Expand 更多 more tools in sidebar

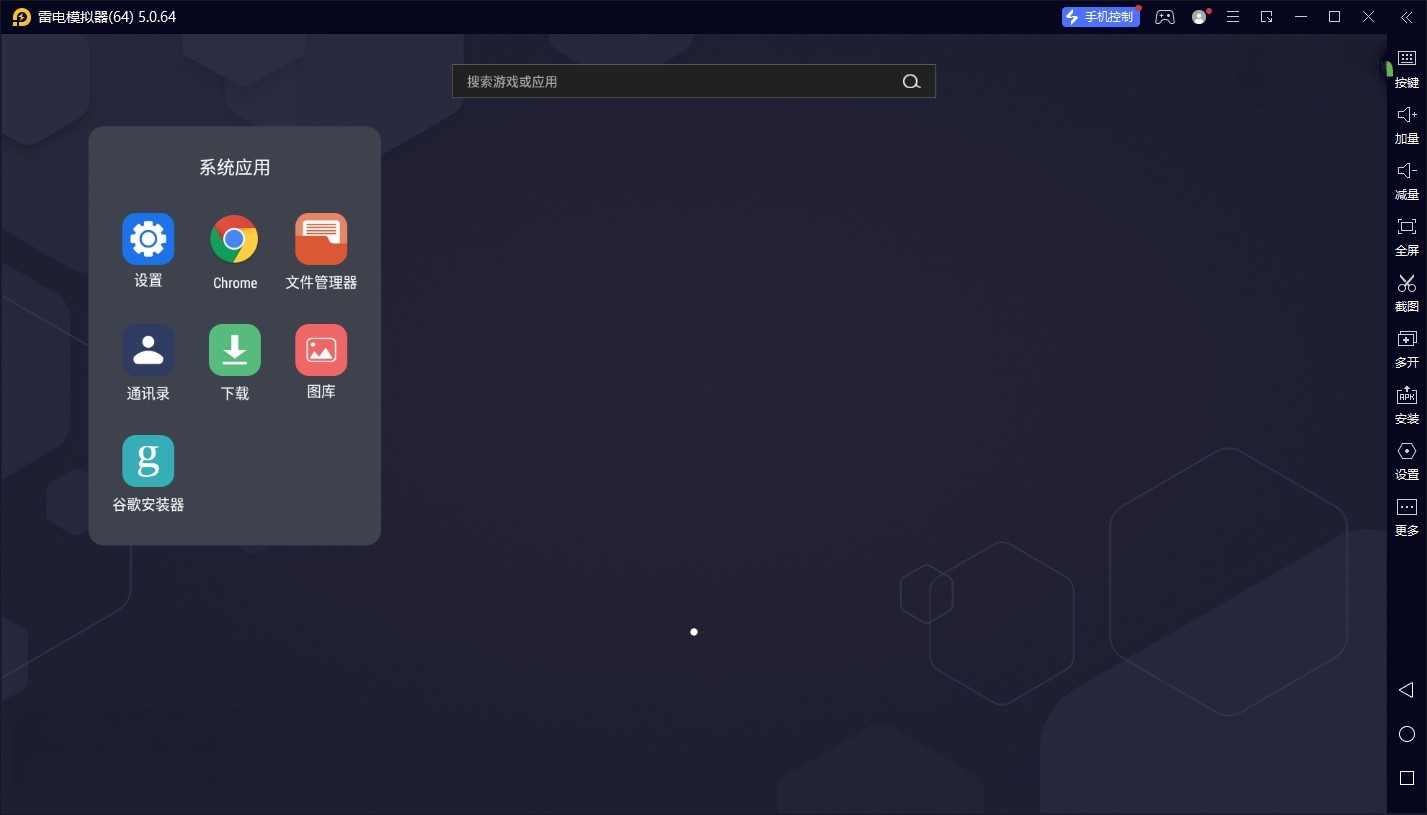pos(1406,516)
